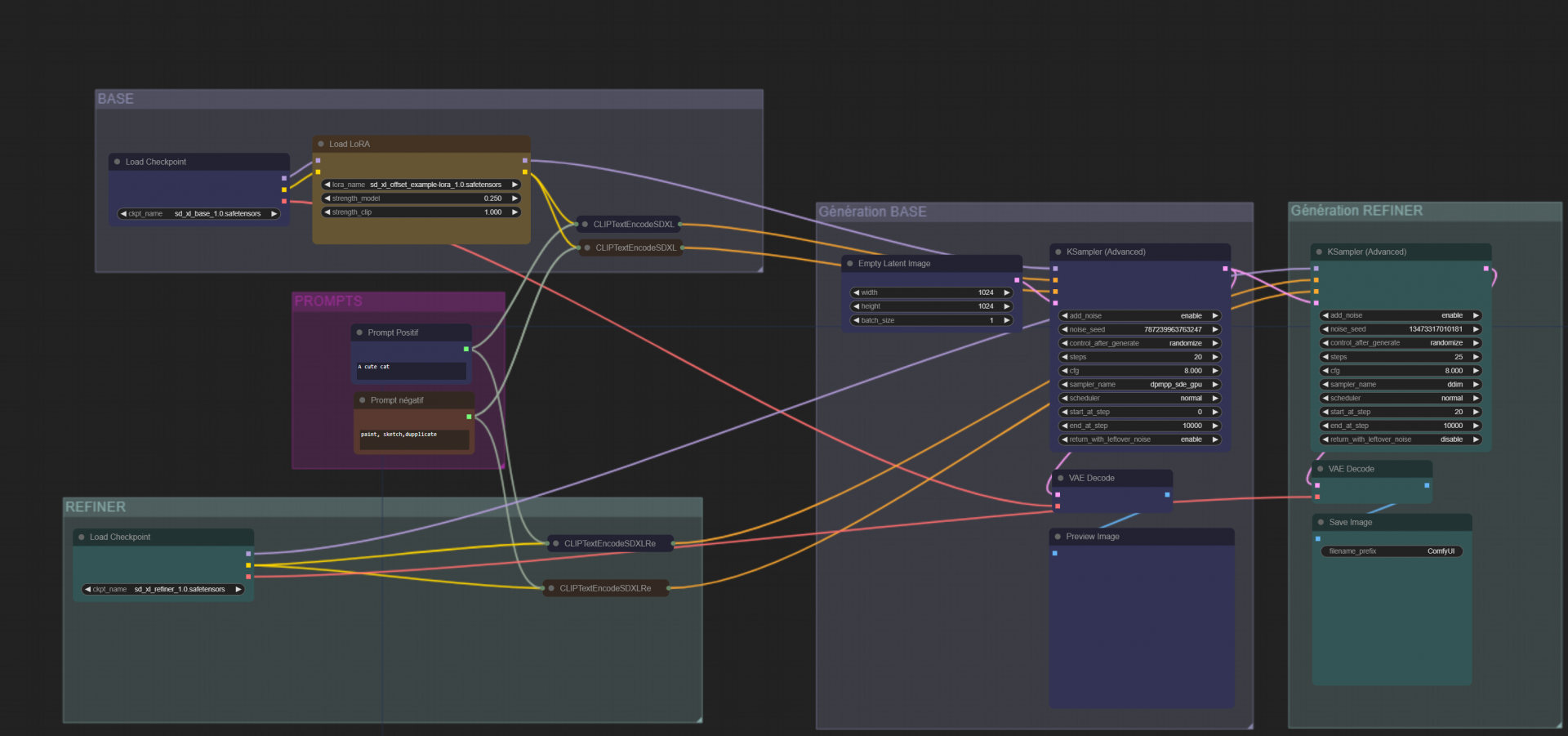The image size is (1568, 736).
Task: Collapse the VAE Decode node in Génération REFINER
Action: pos(1321,469)
